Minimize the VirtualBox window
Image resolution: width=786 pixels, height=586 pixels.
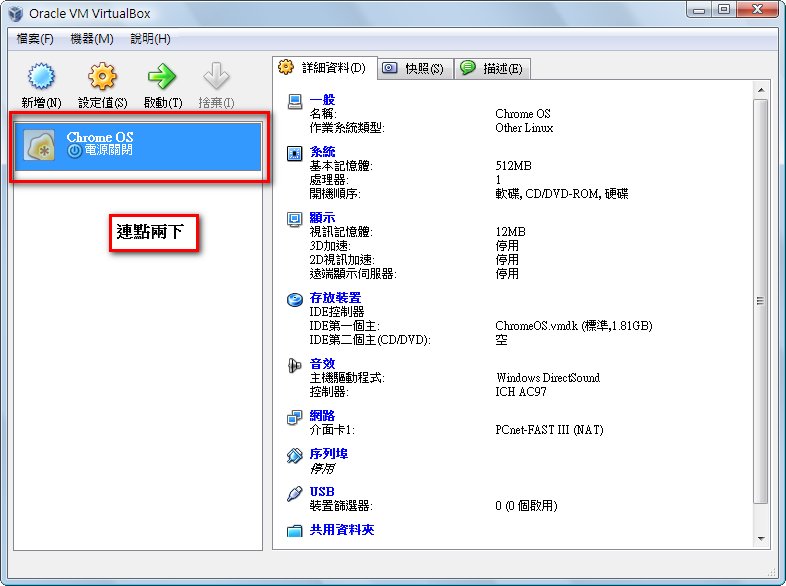tap(699, 9)
